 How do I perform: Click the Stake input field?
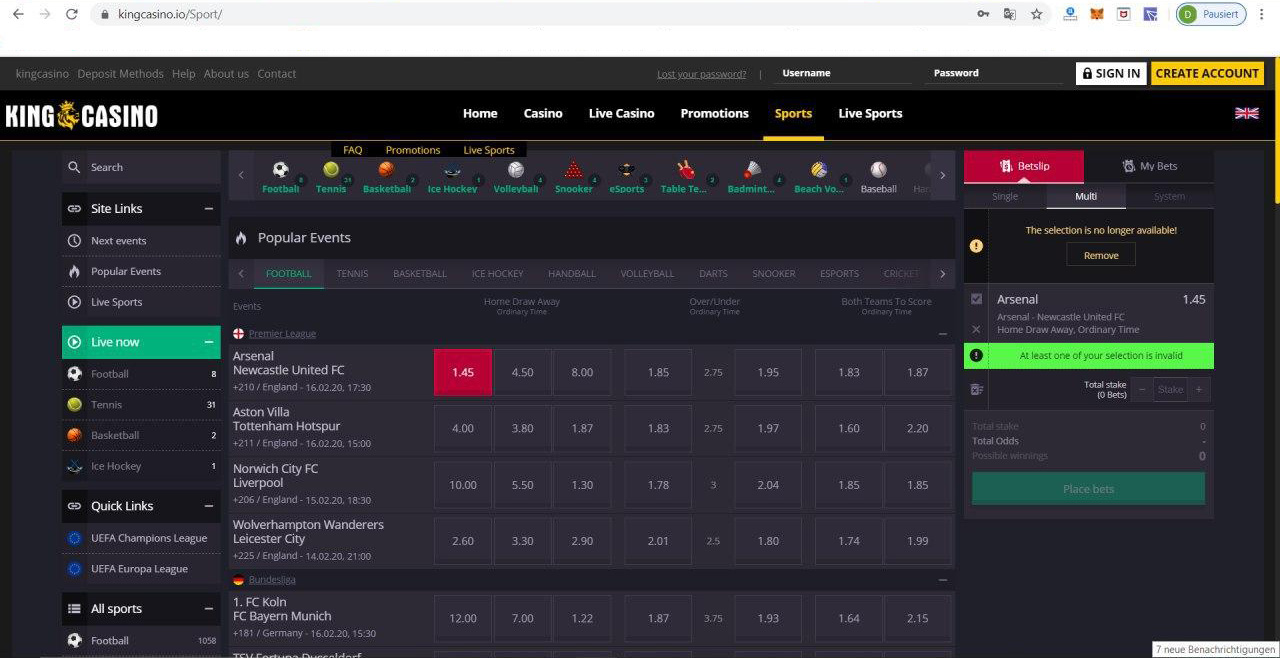click(1171, 390)
